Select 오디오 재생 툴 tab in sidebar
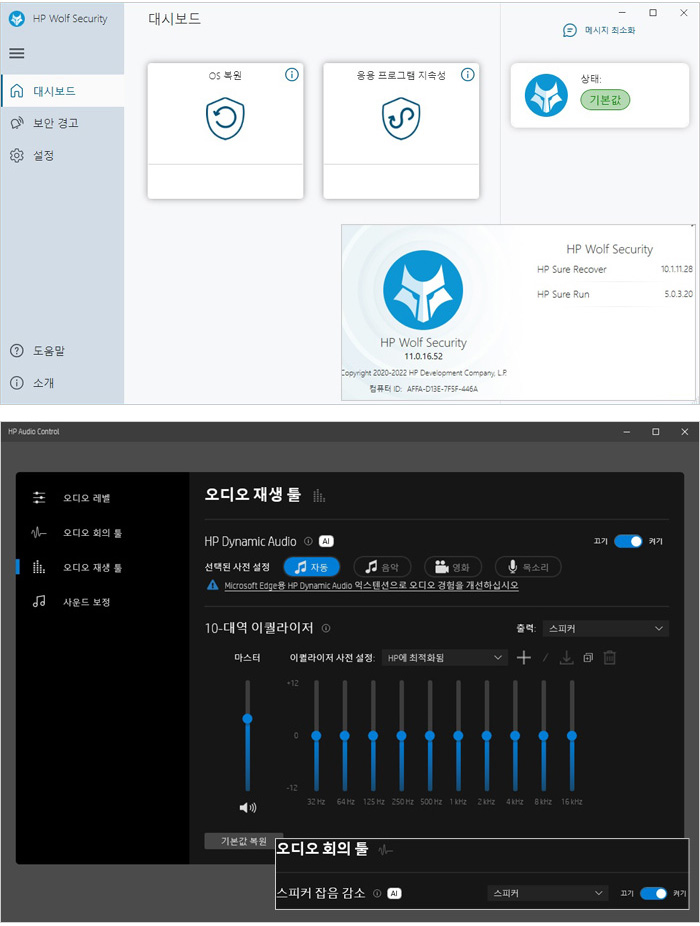The width and height of the screenshot is (700, 926). click(x=93, y=568)
